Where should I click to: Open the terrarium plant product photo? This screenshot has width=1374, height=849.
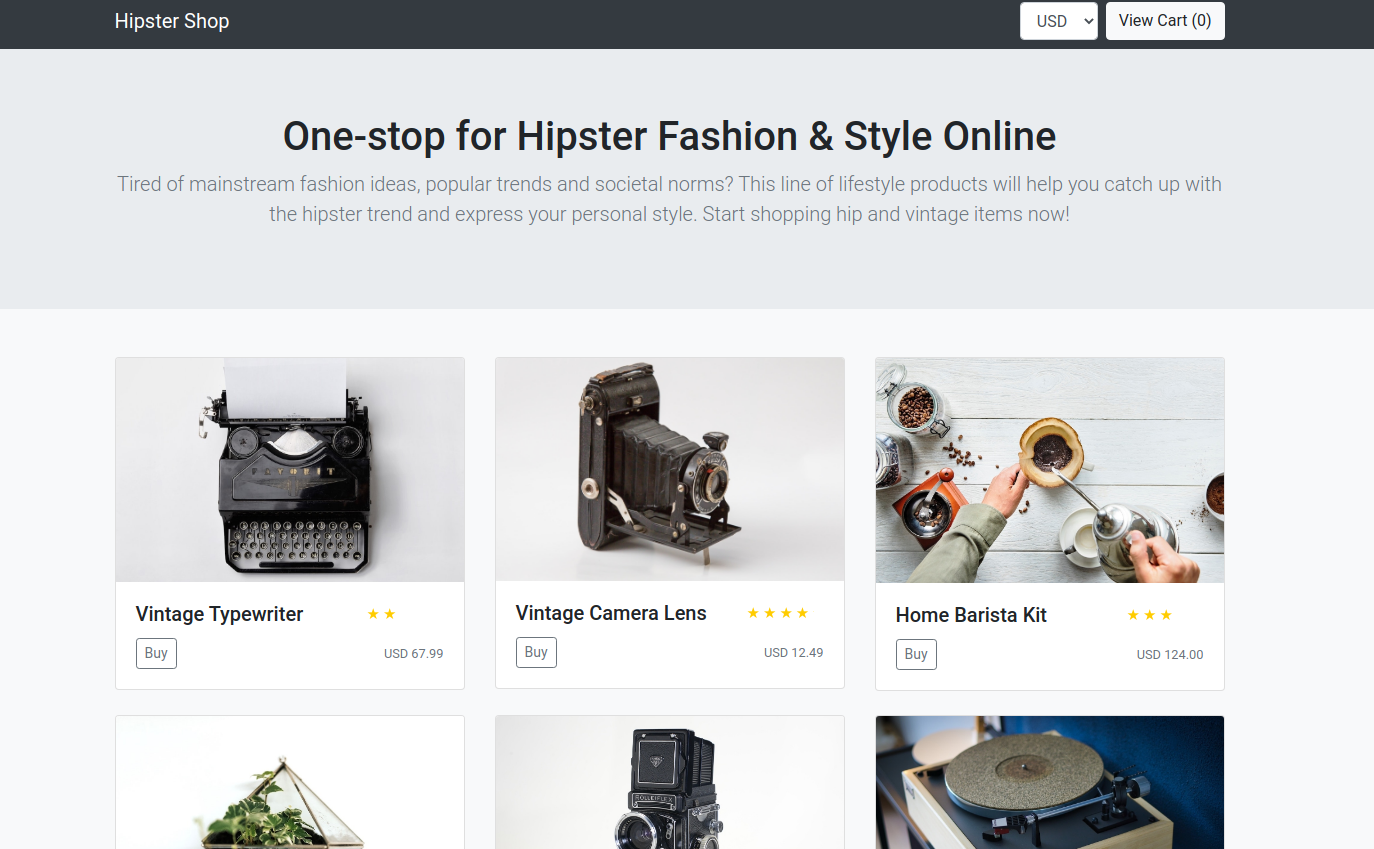290,782
